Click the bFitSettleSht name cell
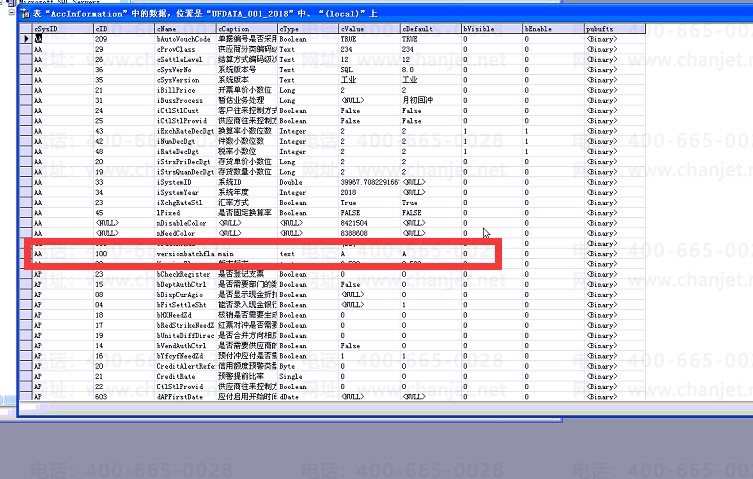This screenshot has width=753, height=479. click(186, 305)
